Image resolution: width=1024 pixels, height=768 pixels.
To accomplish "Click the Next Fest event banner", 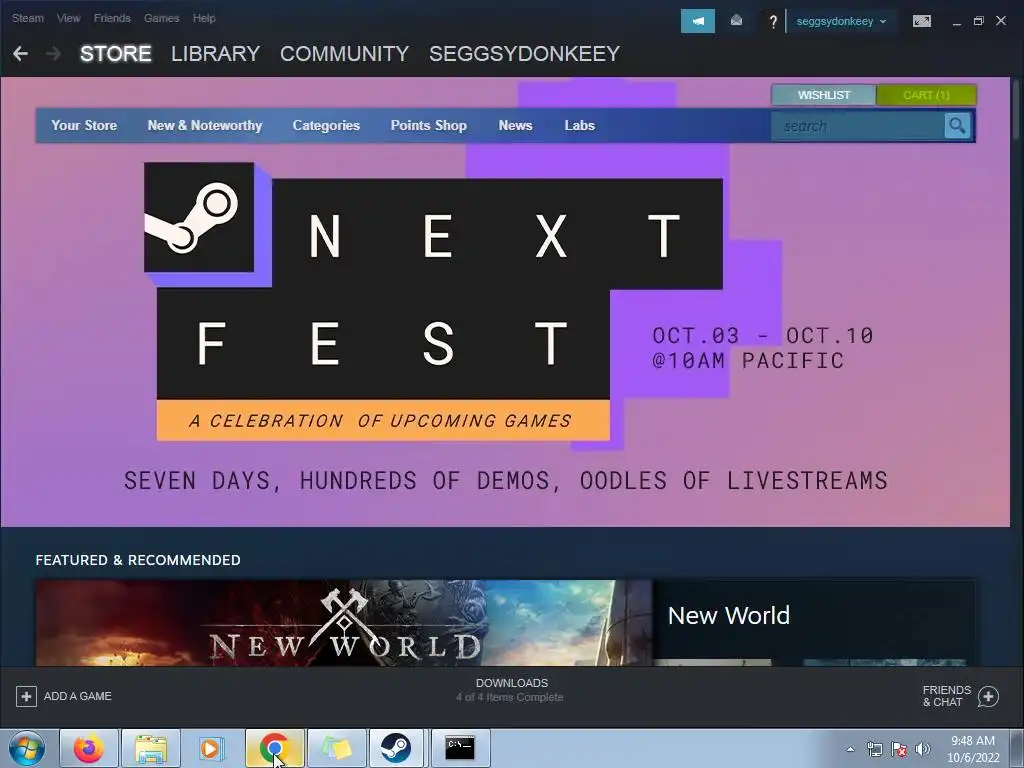I will pyautogui.click(x=505, y=302).
